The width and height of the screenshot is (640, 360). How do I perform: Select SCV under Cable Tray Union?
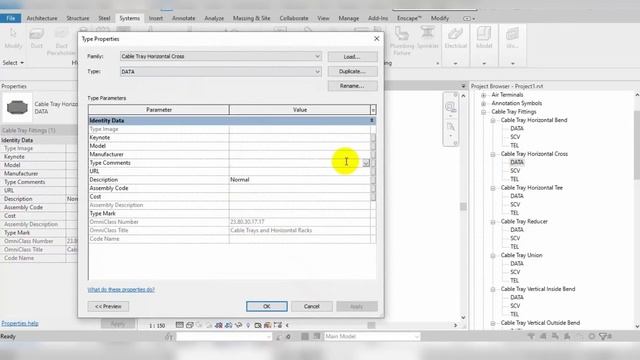click(x=515, y=272)
